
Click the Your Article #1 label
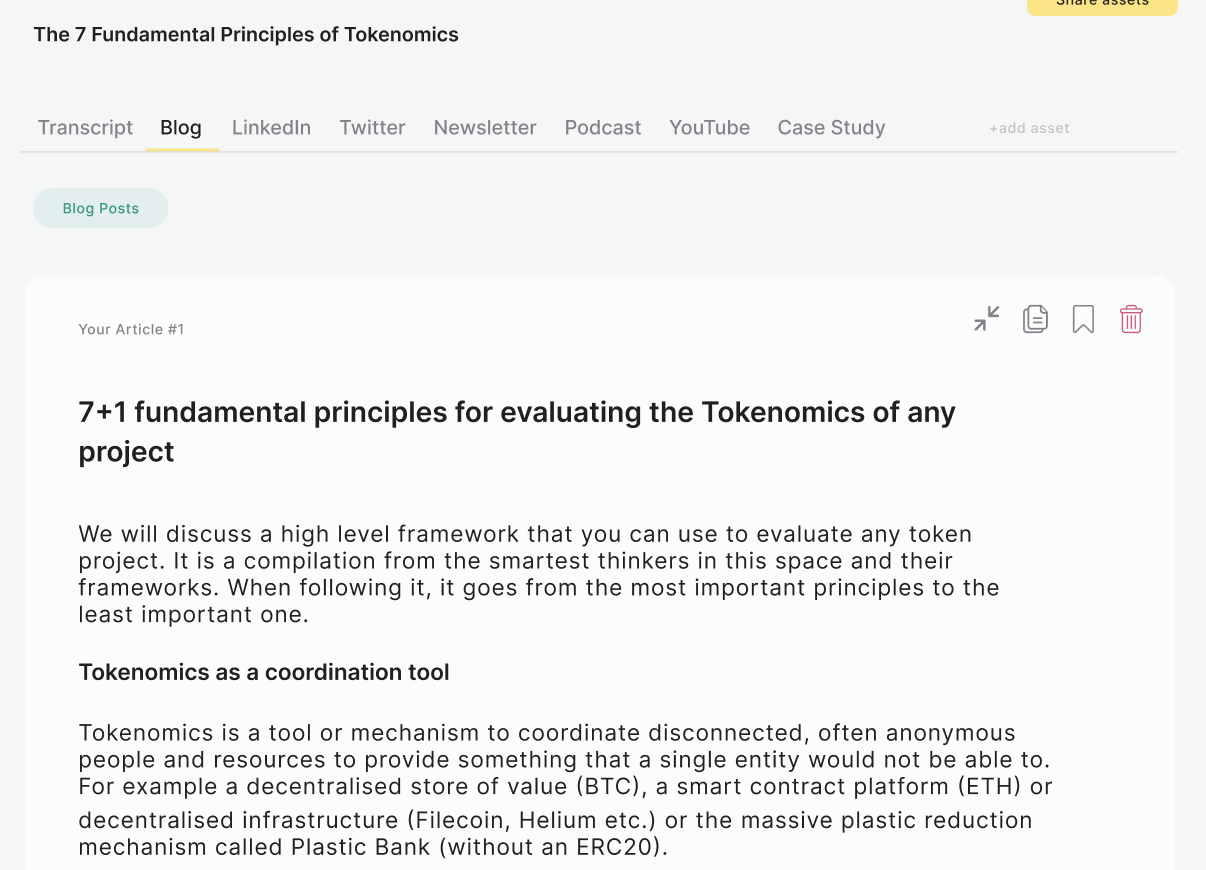pos(131,330)
